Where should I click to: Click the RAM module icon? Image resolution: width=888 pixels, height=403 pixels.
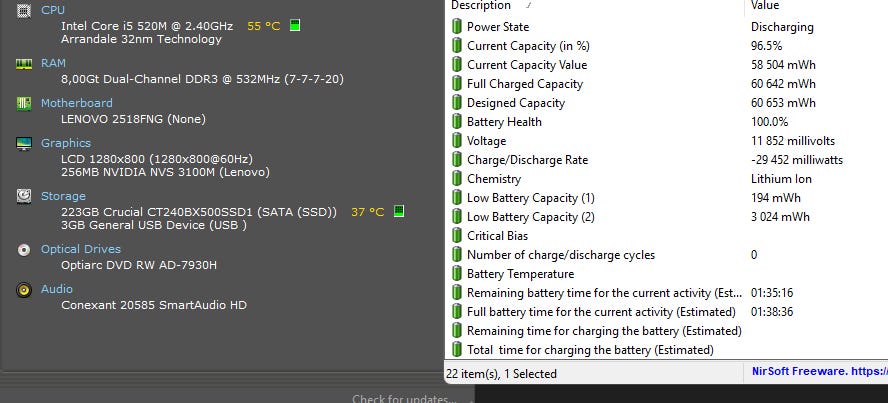click(24, 63)
